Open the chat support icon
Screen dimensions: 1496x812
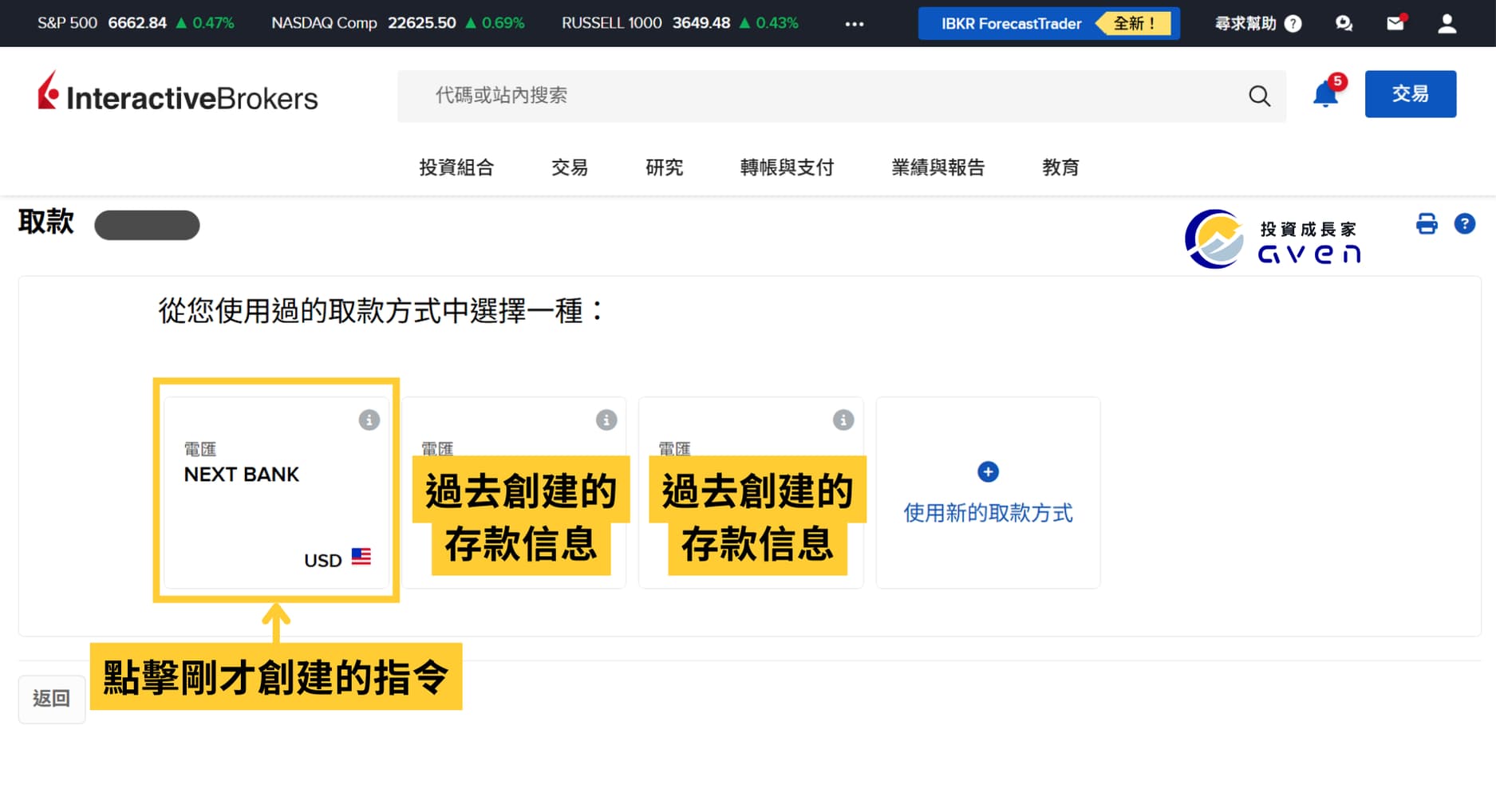pyautogui.click(x=1344, y=23)
